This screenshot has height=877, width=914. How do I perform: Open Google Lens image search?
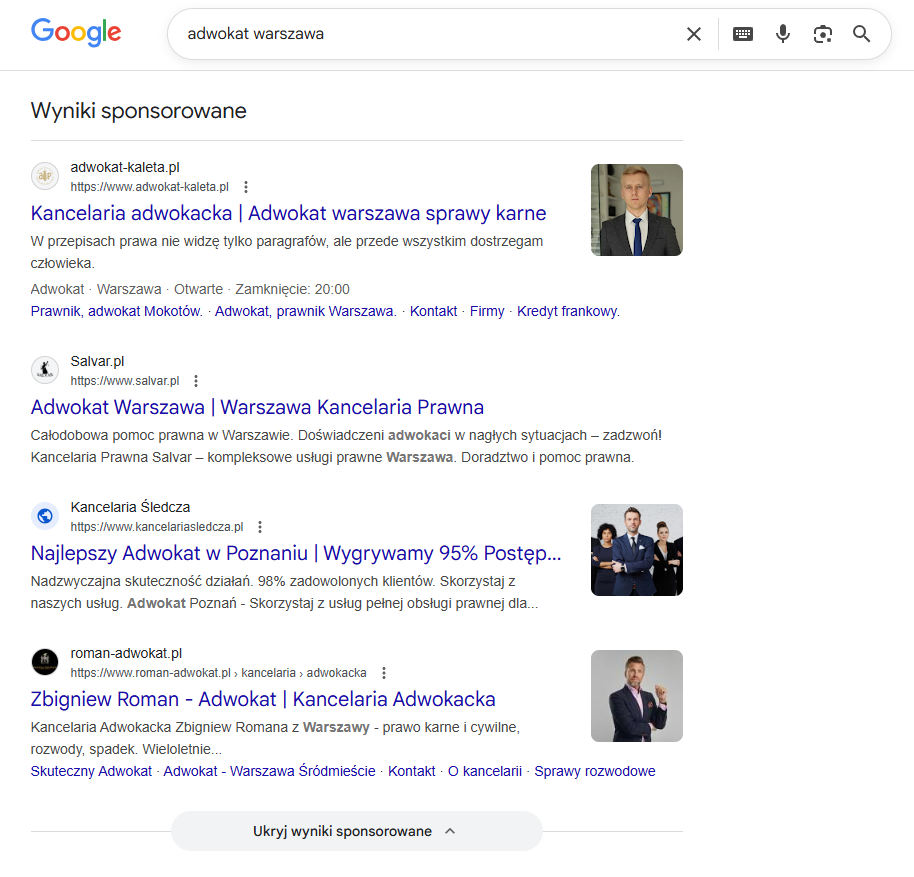[x=823, y=33]
